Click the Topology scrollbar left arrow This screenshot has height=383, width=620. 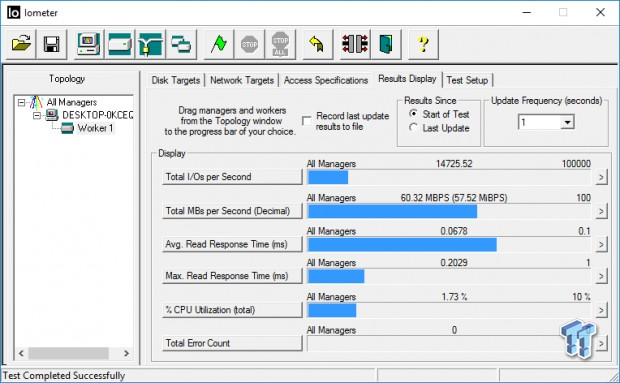[21, 353]
